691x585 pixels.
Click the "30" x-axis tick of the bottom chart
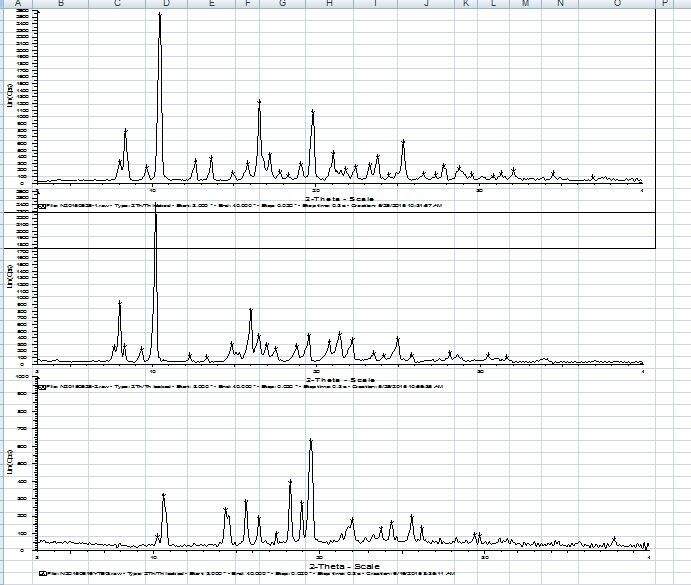click(x=485, y=558)
